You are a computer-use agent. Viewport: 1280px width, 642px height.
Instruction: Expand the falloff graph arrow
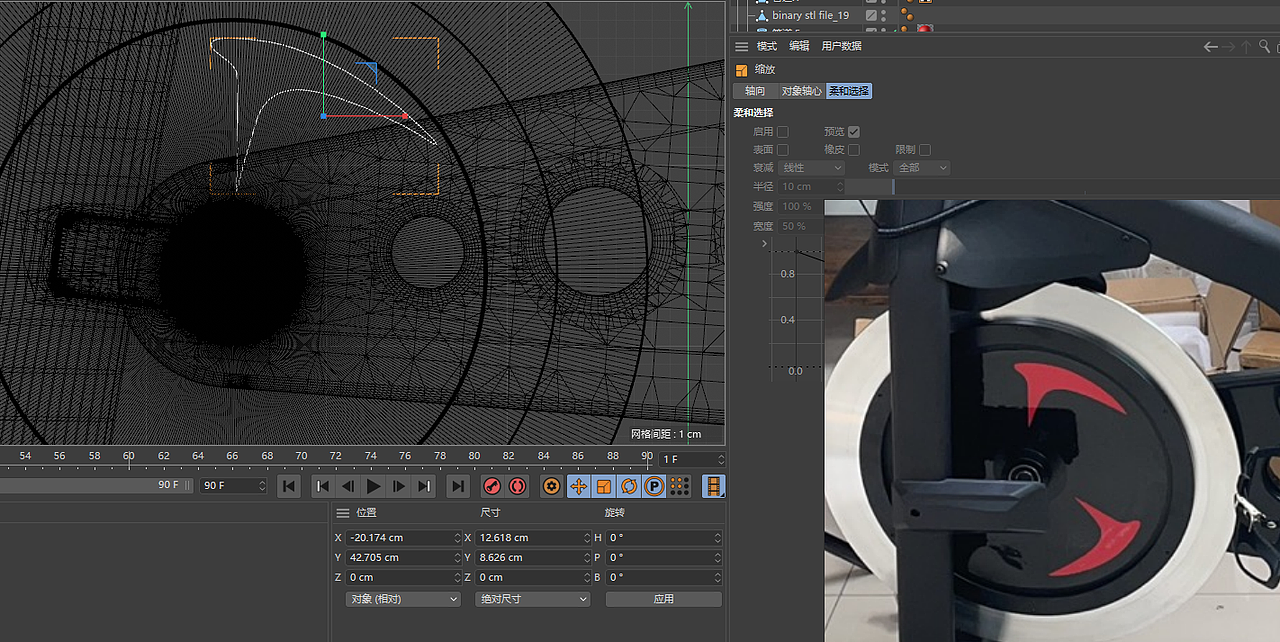[765, 243]
